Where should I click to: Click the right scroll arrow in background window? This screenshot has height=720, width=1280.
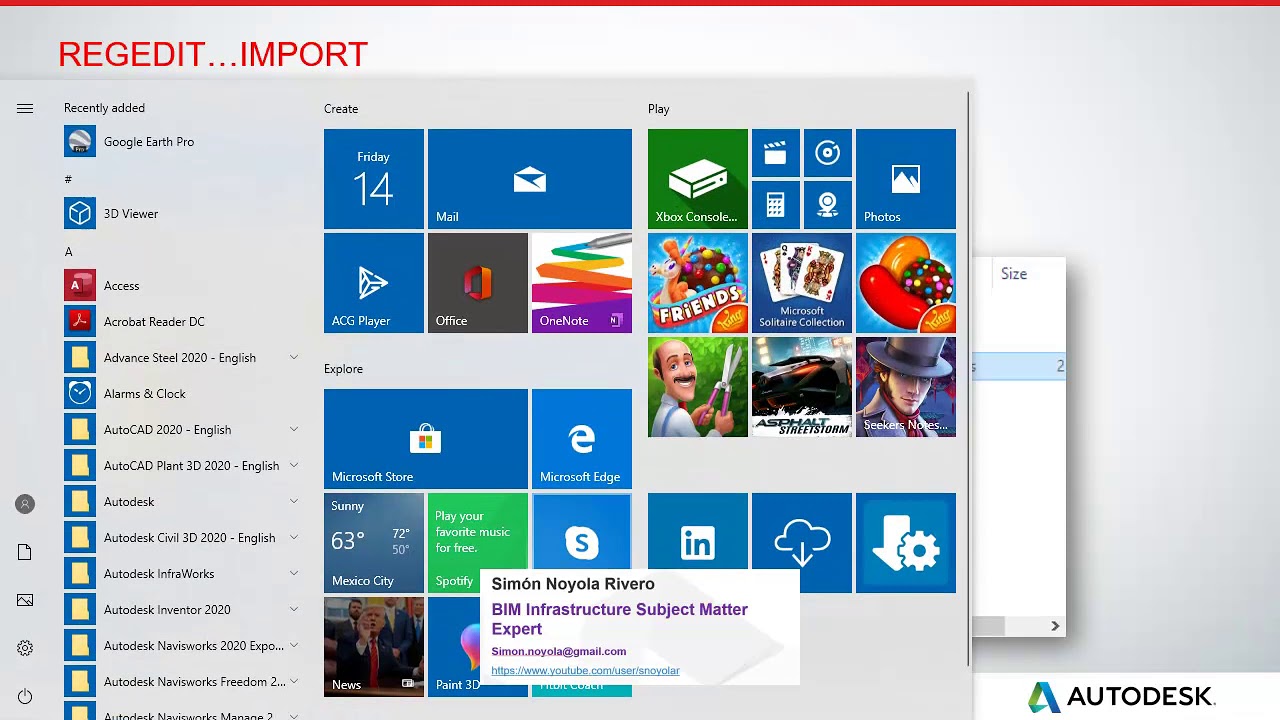tap(1055, 626)
